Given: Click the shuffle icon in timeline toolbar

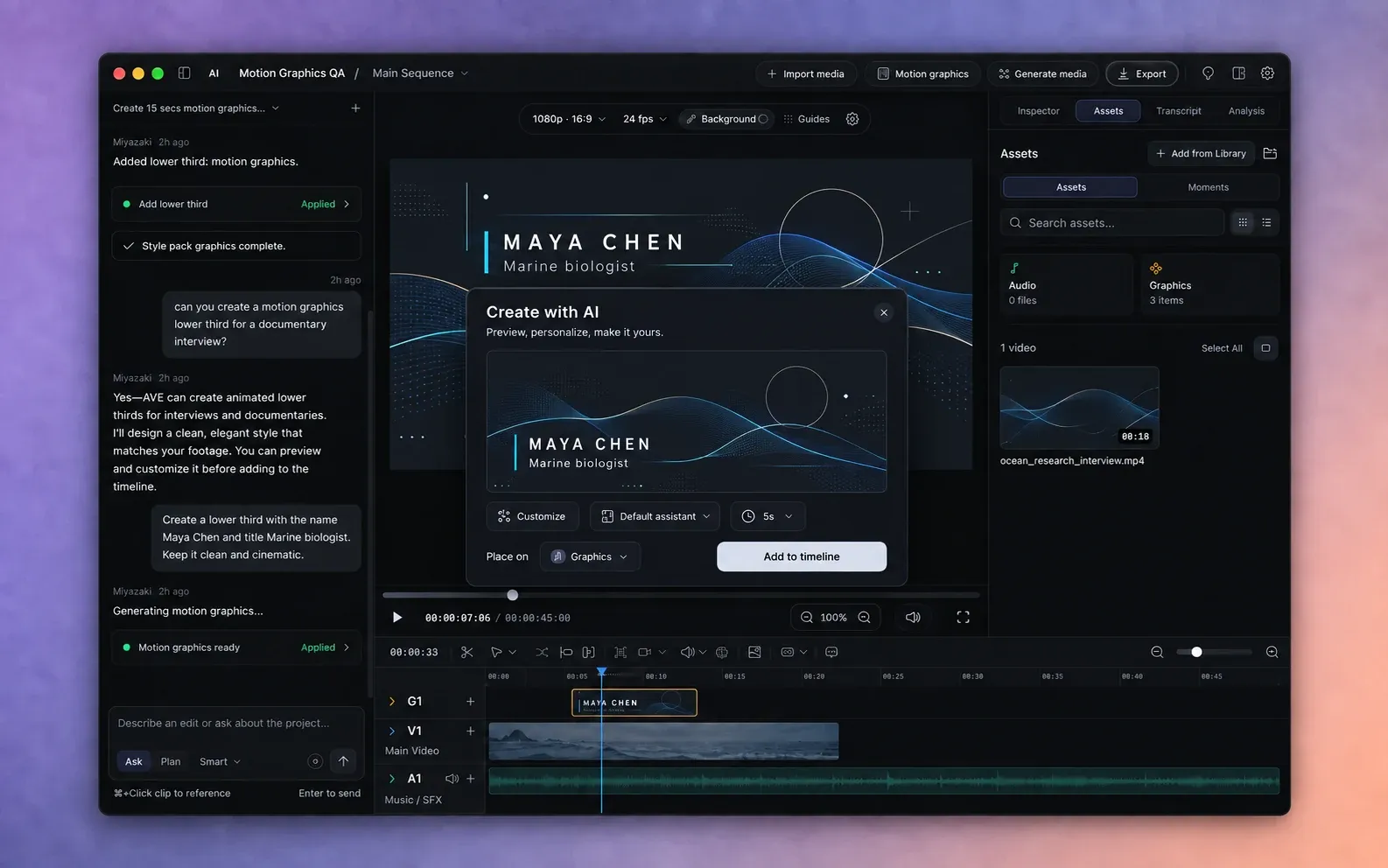Looking at the screenshot, I should tap(542, 652).
